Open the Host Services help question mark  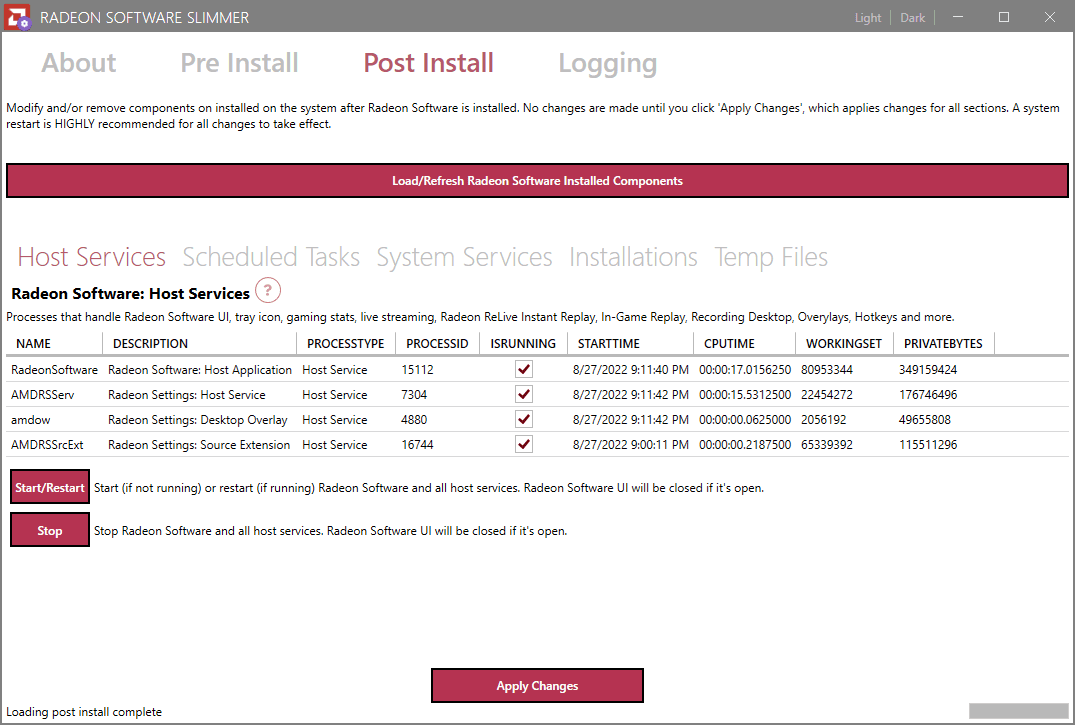point(268,290)
